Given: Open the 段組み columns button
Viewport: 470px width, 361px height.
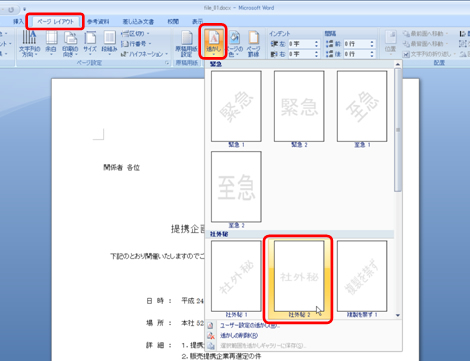Looking at the screenshot, I should pos(109,43).
